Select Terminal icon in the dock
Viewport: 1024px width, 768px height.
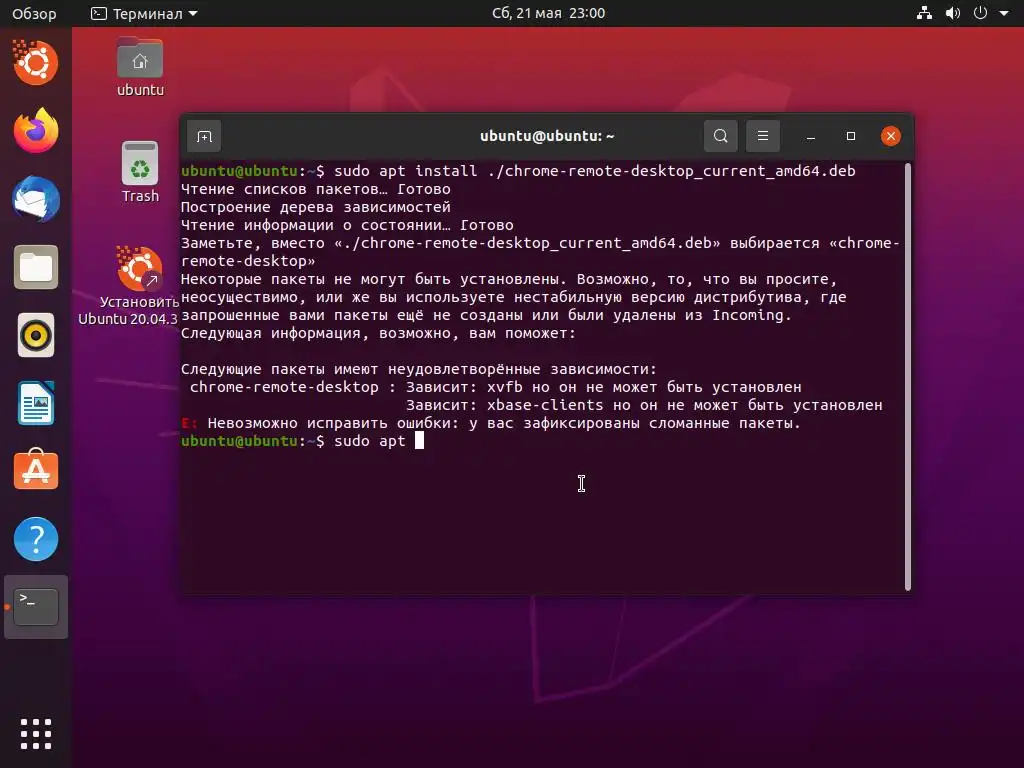click(x=36, y=607)
